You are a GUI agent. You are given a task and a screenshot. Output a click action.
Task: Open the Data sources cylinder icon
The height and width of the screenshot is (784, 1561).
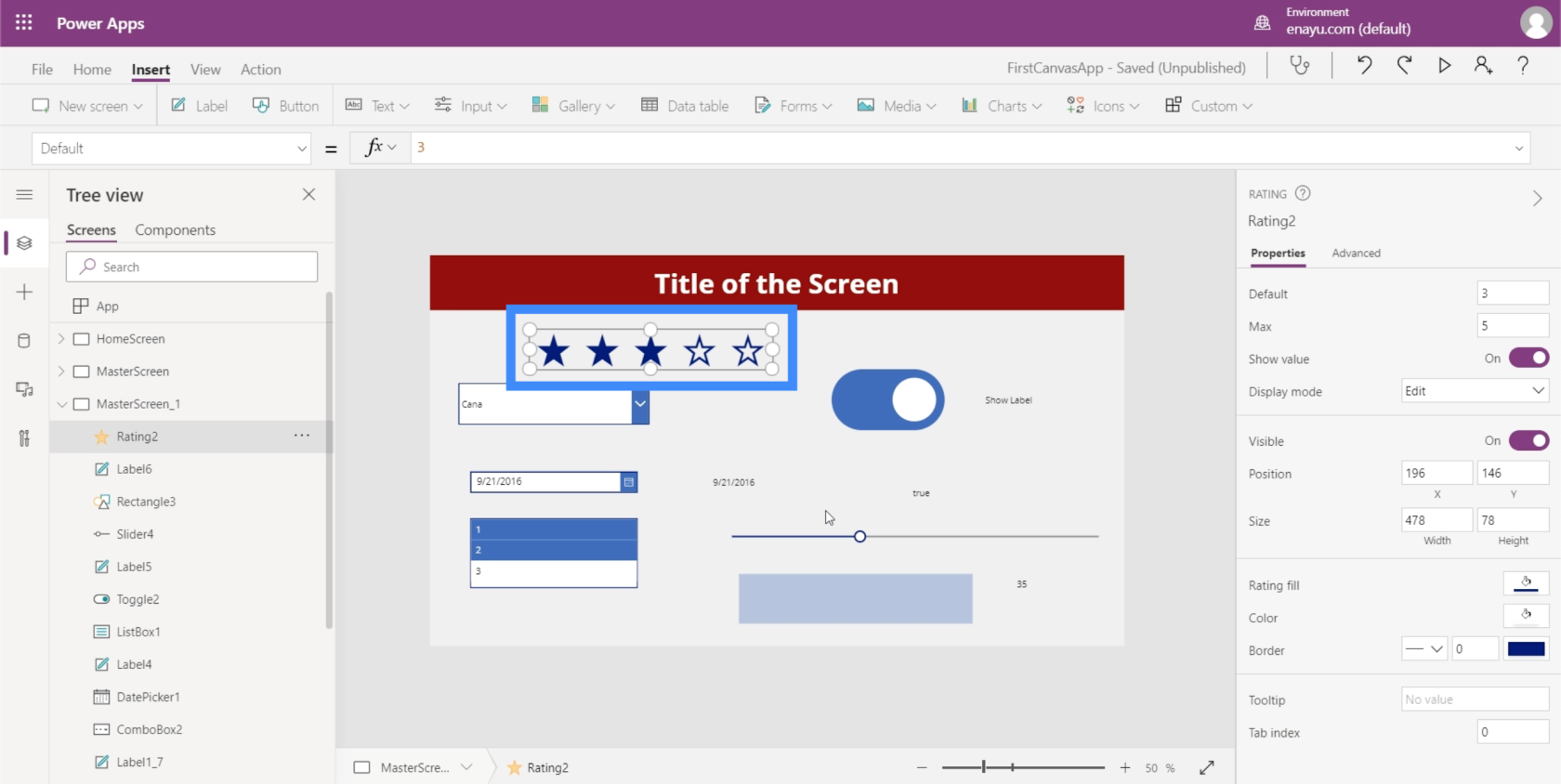tap(25, 341)
